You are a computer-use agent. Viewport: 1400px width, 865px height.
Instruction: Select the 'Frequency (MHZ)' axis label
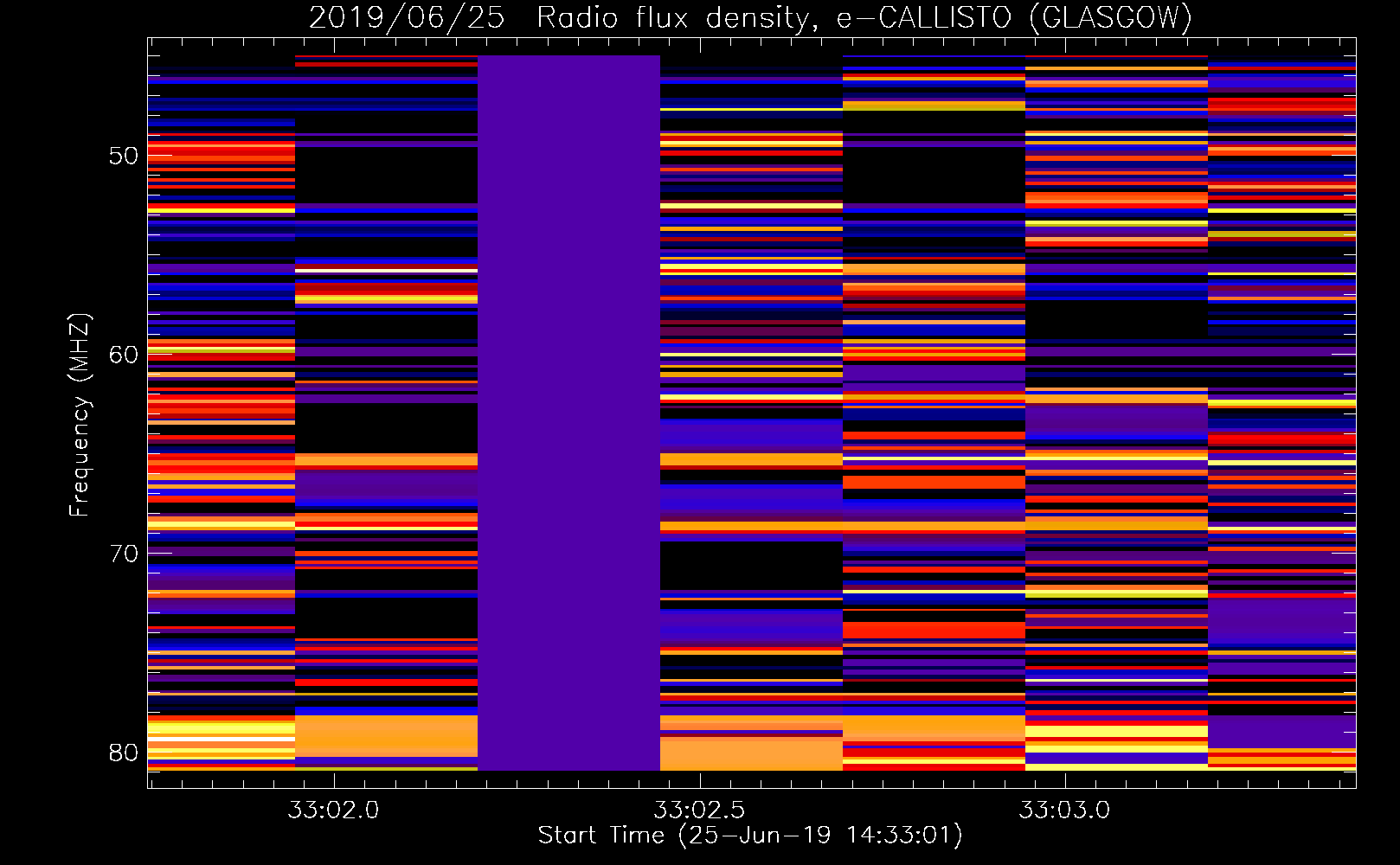point(80,415)
